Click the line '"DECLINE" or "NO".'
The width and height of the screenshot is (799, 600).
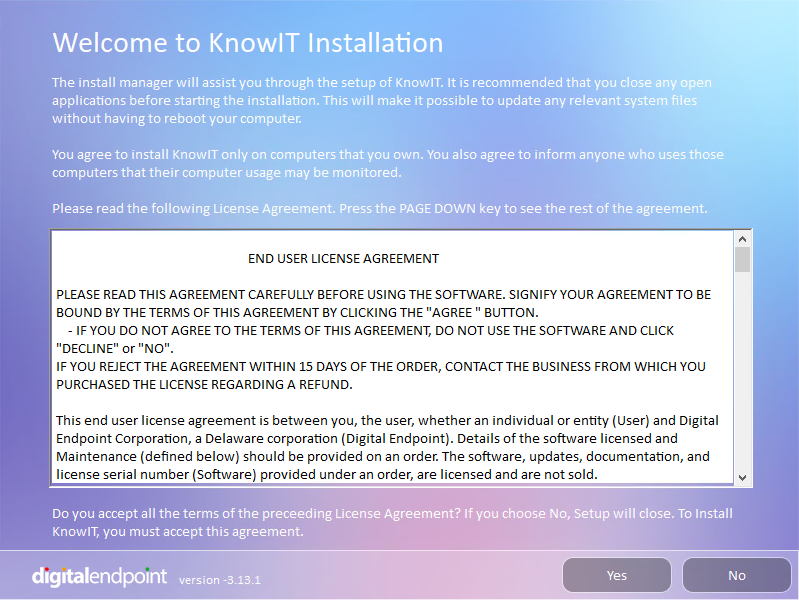[x=115, y=349]
